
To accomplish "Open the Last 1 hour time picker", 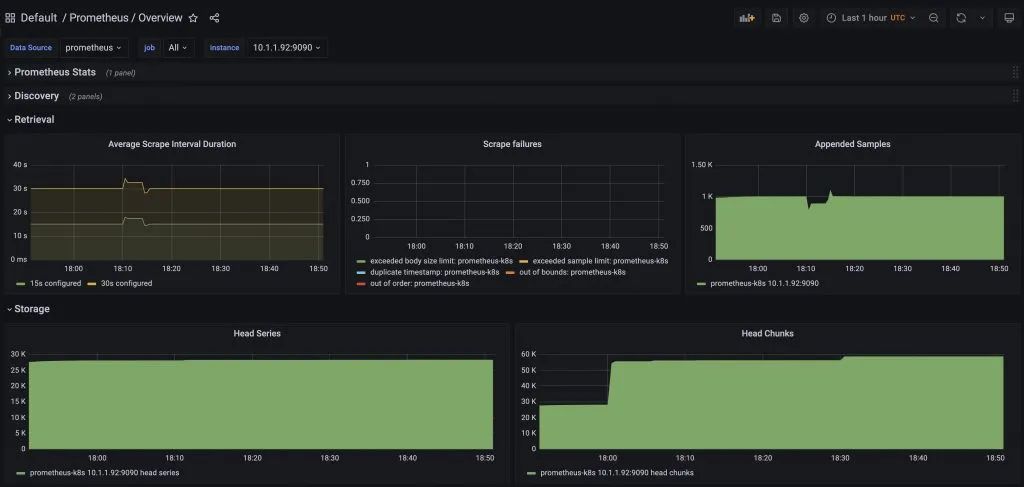I will coord(871,18).
